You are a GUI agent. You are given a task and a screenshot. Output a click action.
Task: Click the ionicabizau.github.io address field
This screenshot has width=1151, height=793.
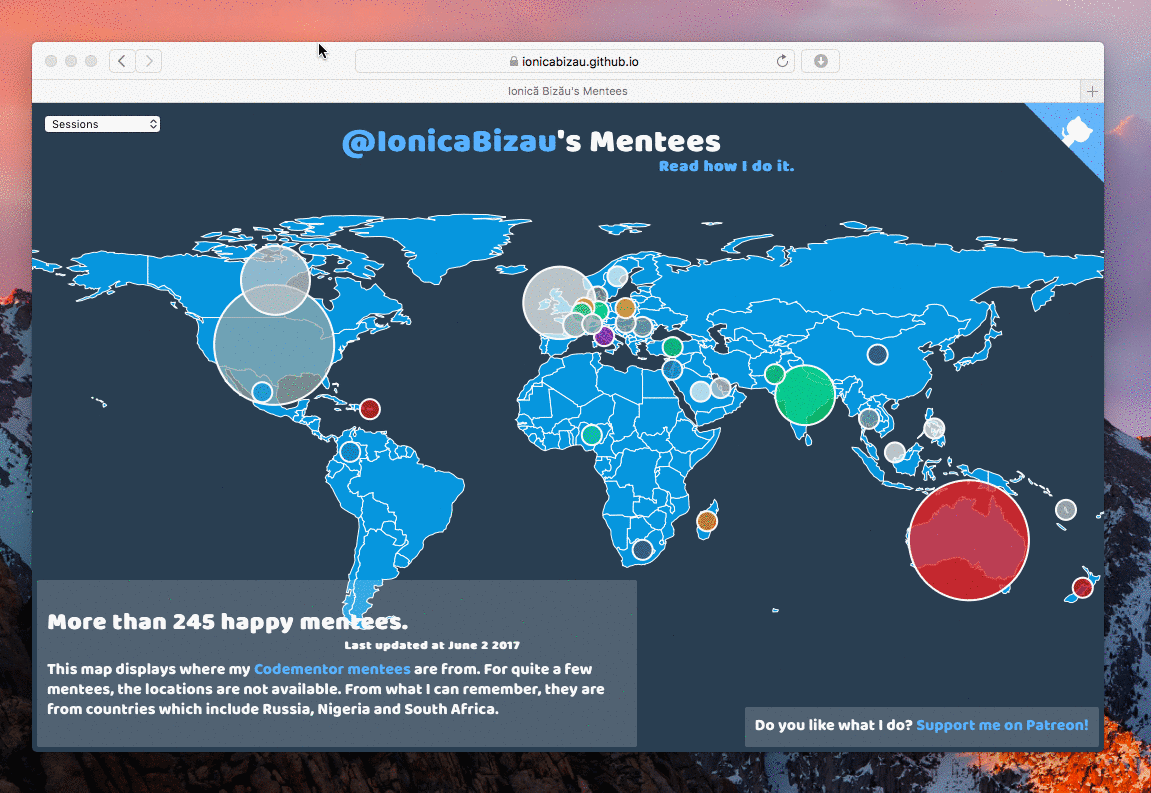pos(576,61)
